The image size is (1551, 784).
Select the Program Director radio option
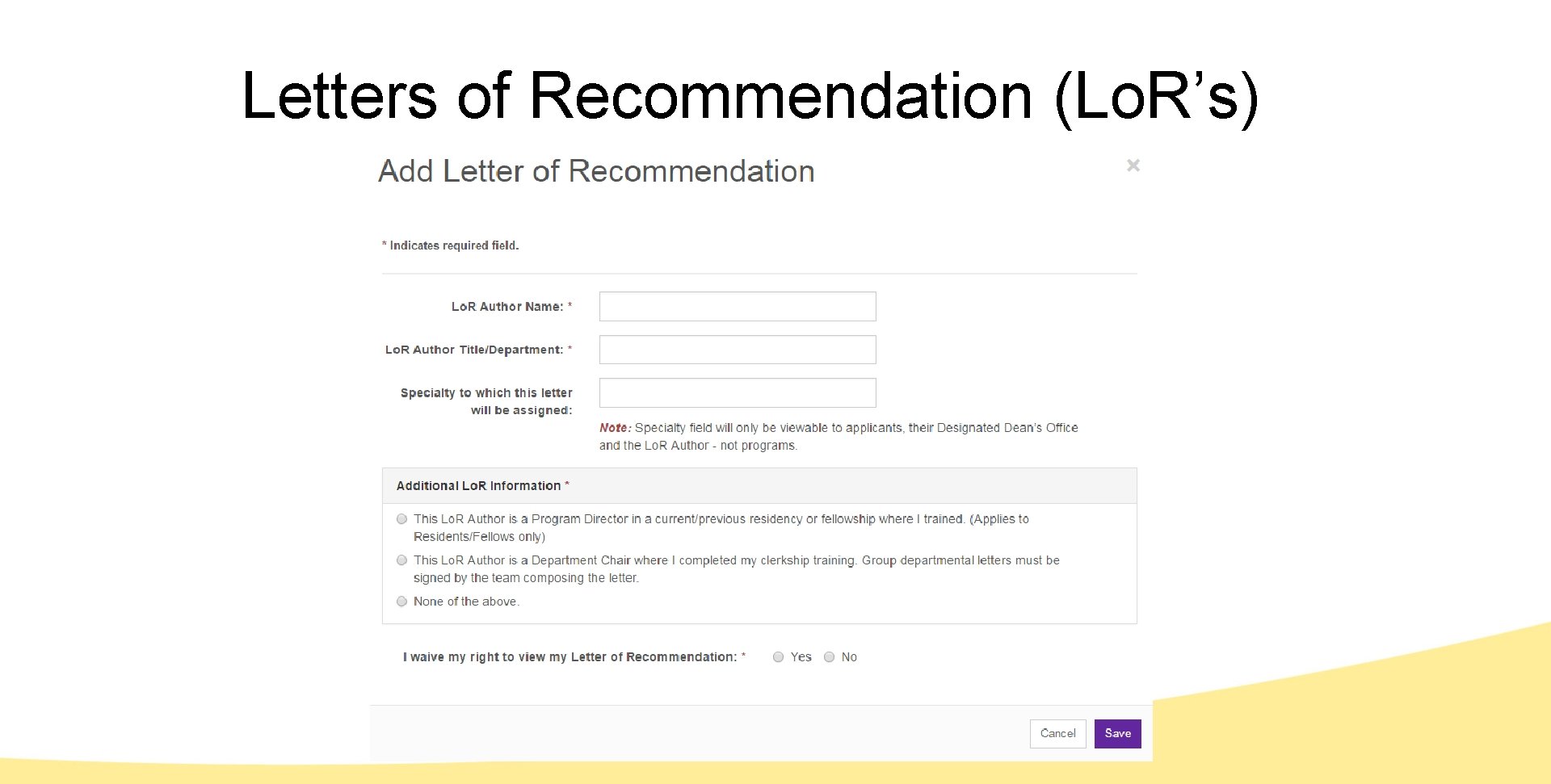coord(401,519)
